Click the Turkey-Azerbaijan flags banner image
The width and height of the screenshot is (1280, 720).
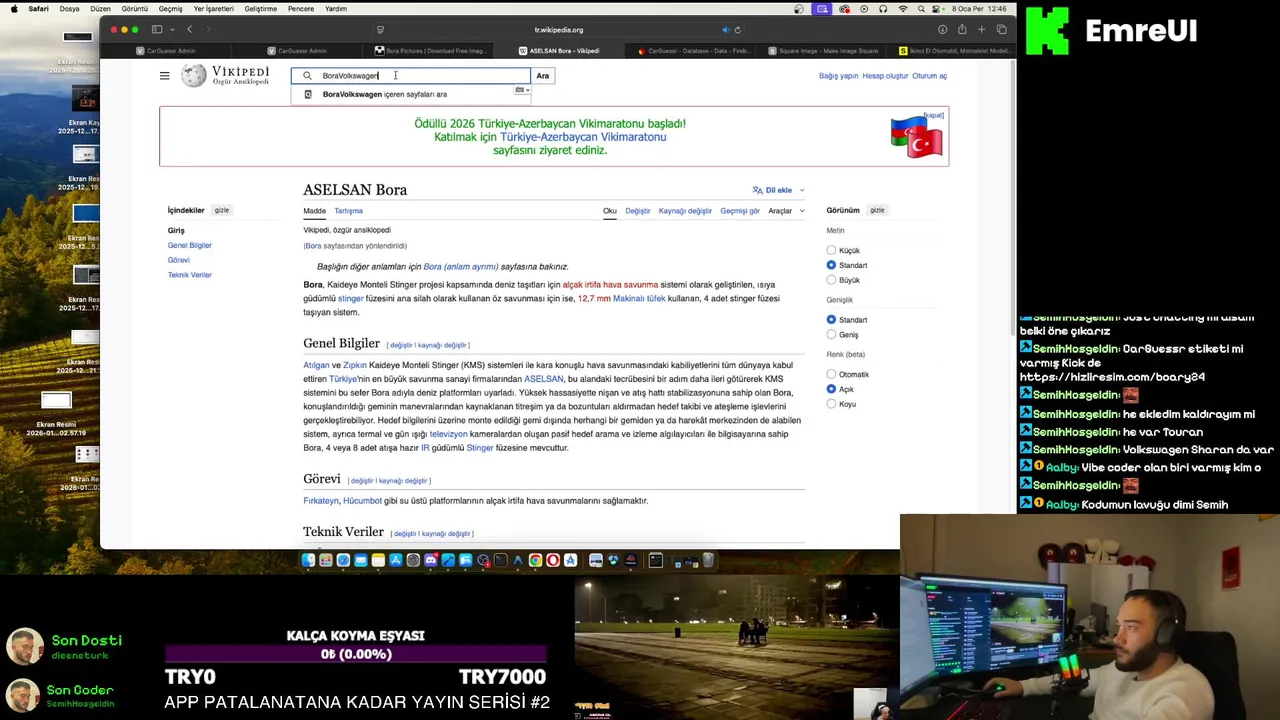click(917, 138)
